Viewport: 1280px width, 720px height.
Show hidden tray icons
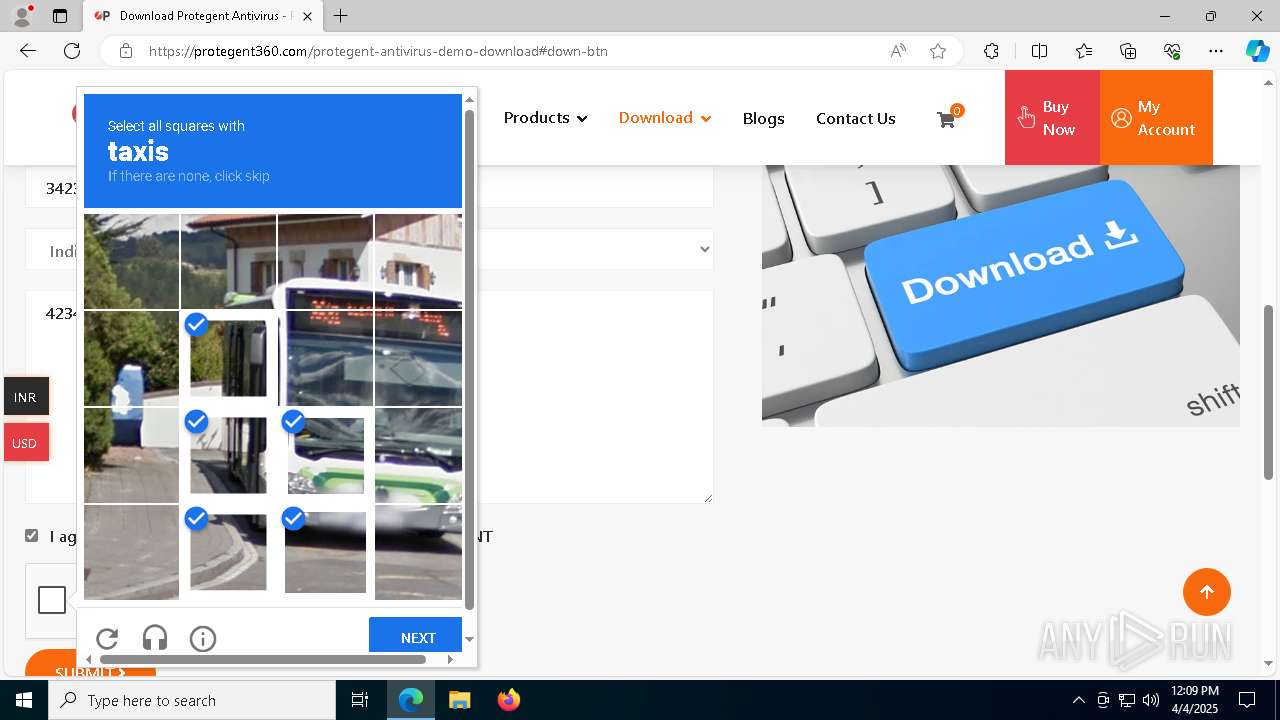tap(1078, 700)
